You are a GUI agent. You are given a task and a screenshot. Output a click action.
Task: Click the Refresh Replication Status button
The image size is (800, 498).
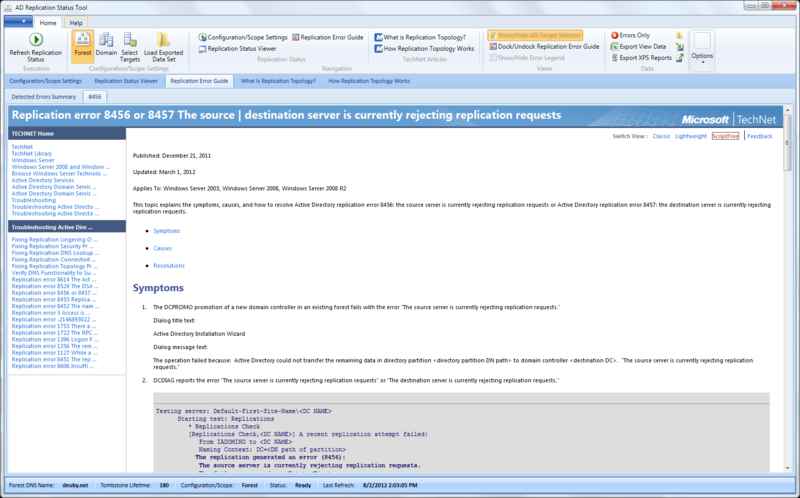pyautogui.click(x=36, y=47)
